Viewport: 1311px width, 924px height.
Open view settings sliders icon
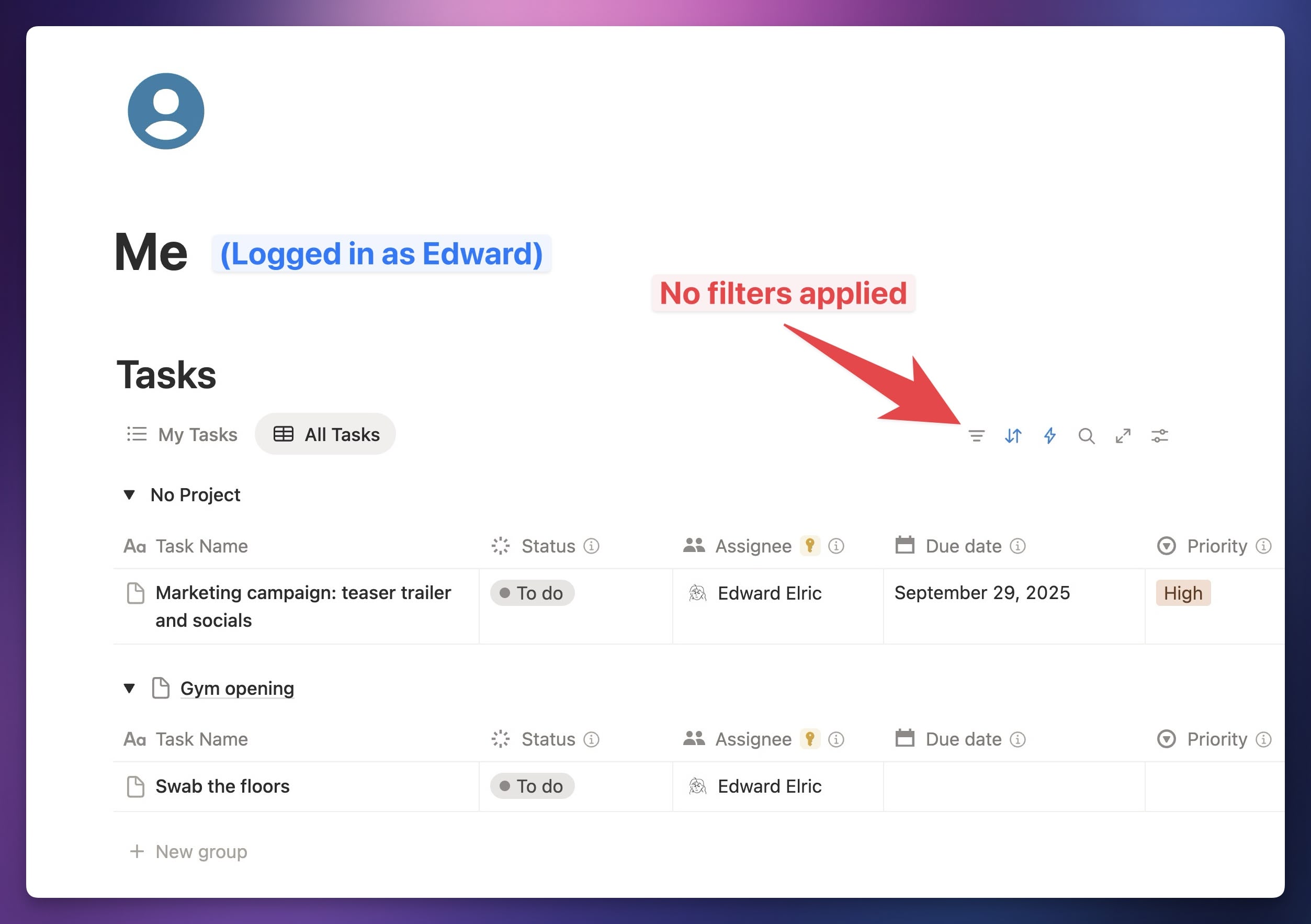point(1159,436)
